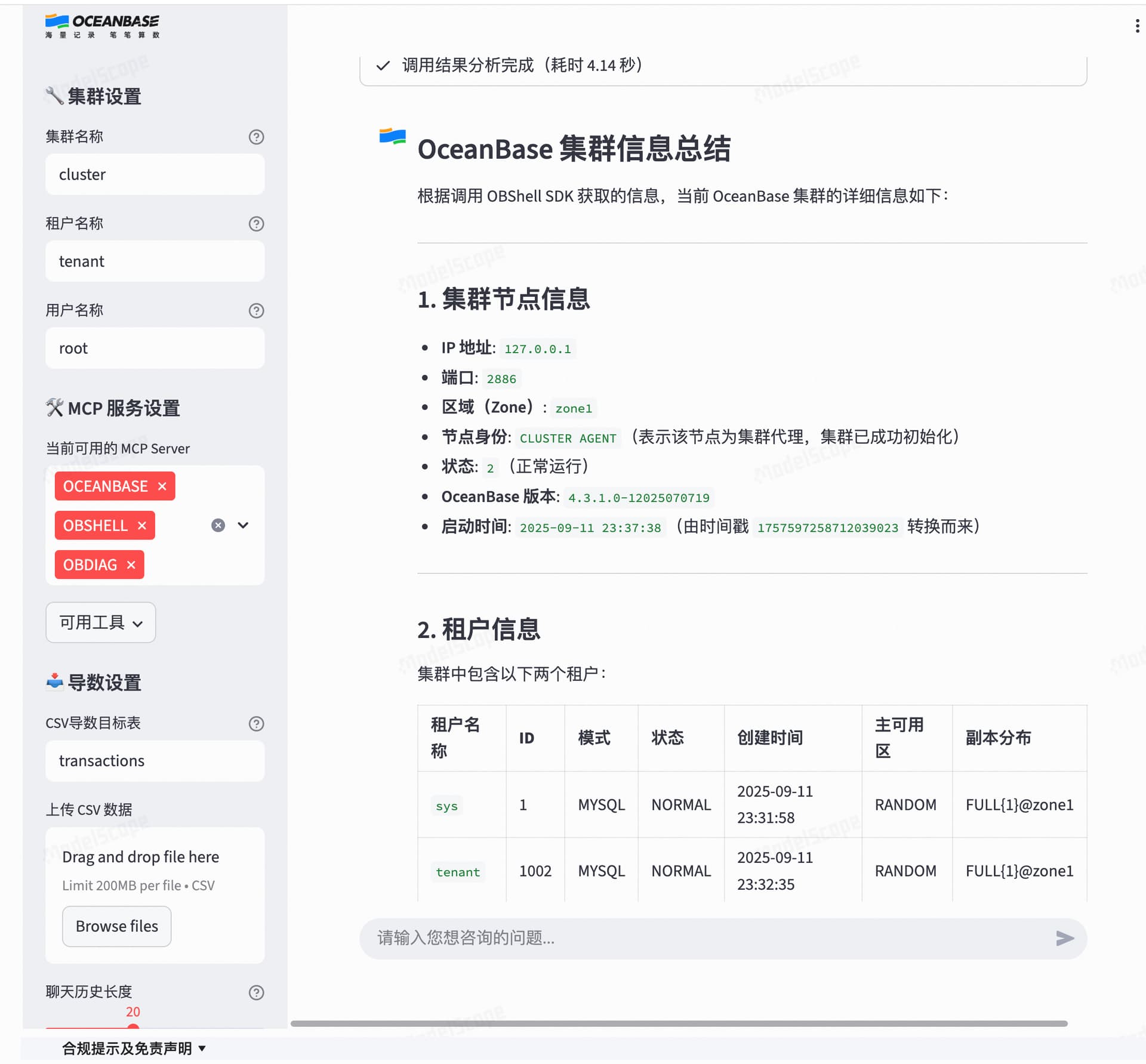The height and width of the screenshot is (1064, 1146).
Task: Click the 2. 租户信息 heading
Action: (x=479, y=630)
